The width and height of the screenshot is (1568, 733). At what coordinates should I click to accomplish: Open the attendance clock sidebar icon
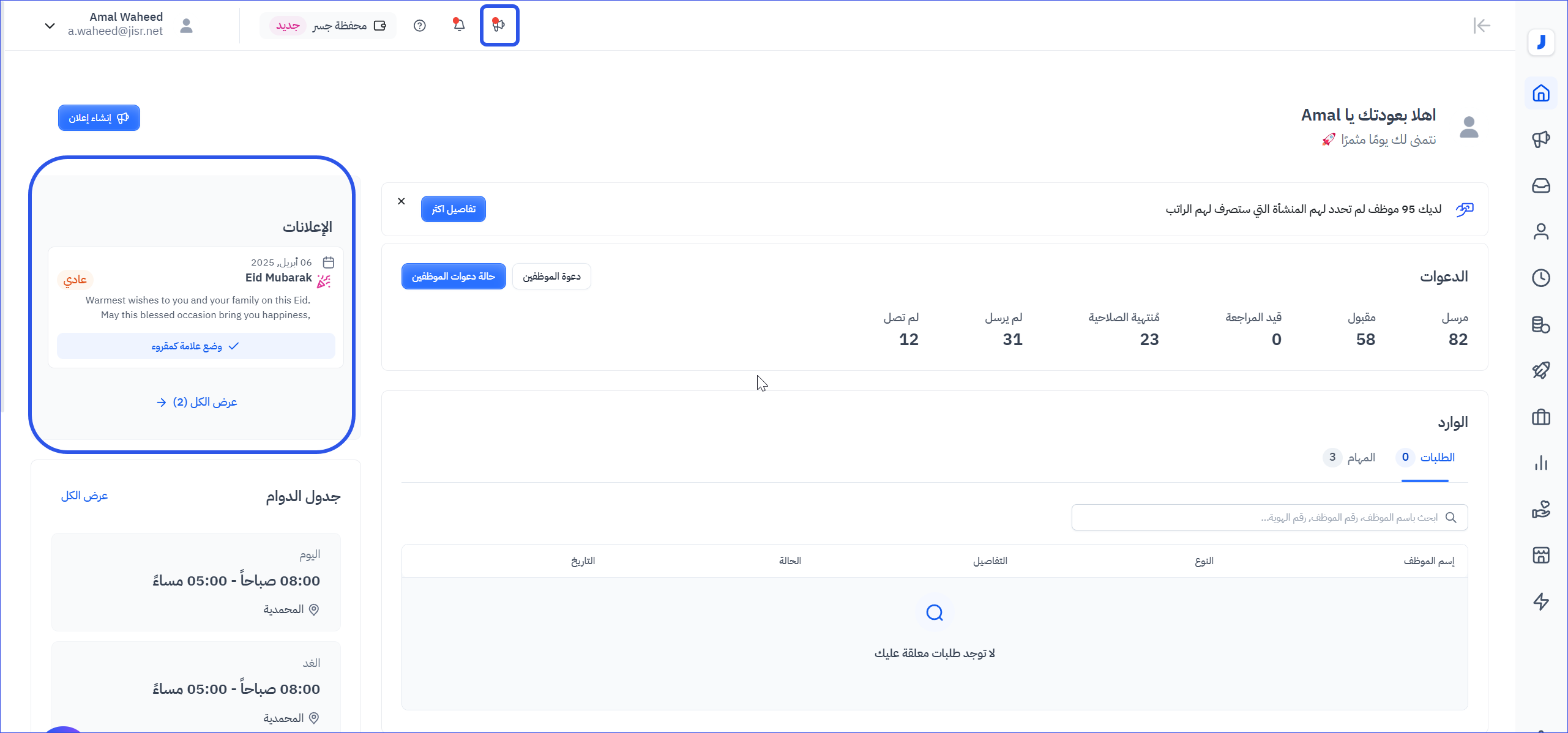pyautogui.click(x=1540, y=278)
